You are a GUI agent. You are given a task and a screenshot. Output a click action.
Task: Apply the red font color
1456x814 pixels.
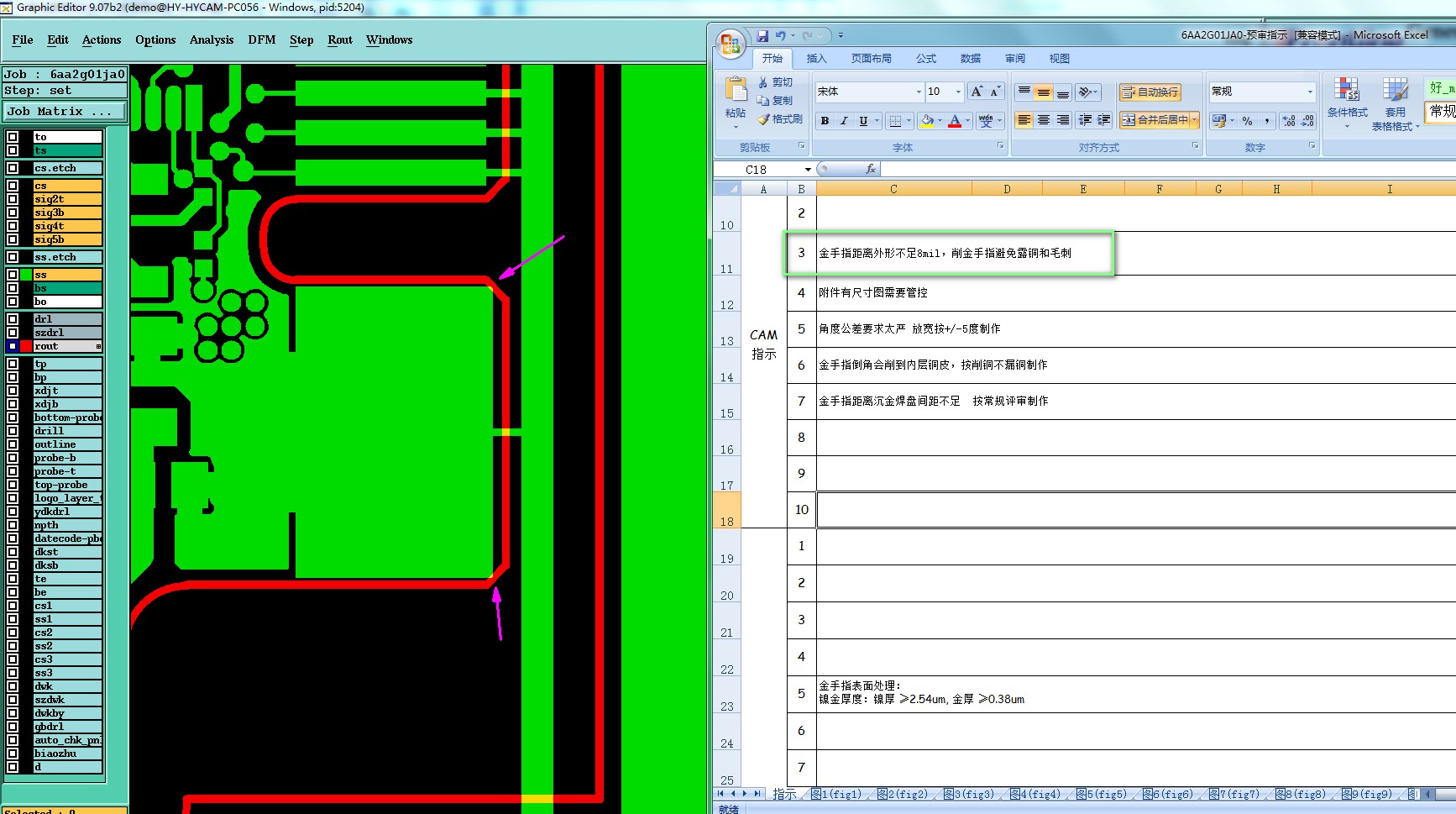click(x=955, y=121)
